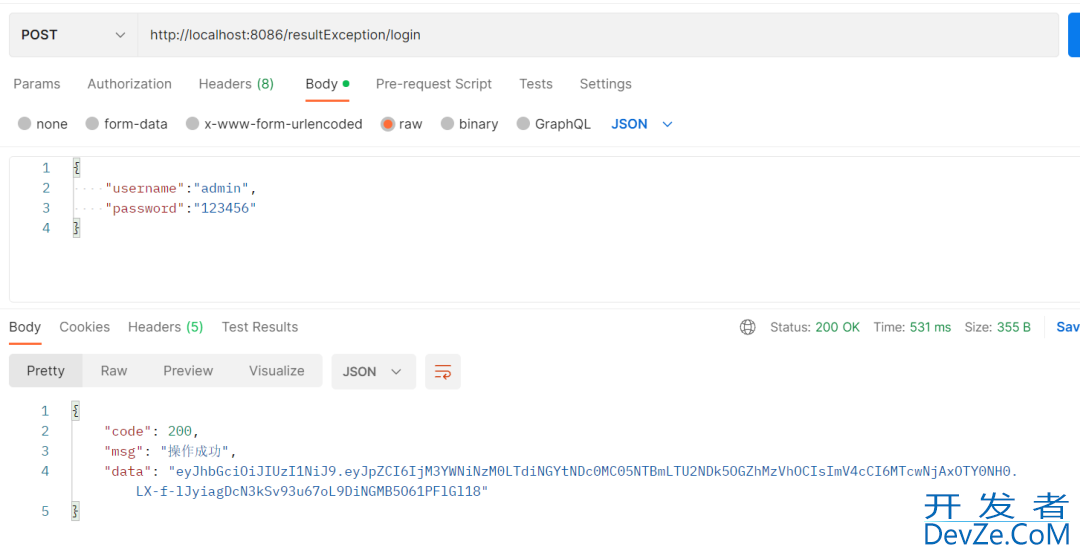Image resolution: width=1080 pixels, height=556 pixels.
Task: Switch to the Params tab
Action: pos(37,84)
